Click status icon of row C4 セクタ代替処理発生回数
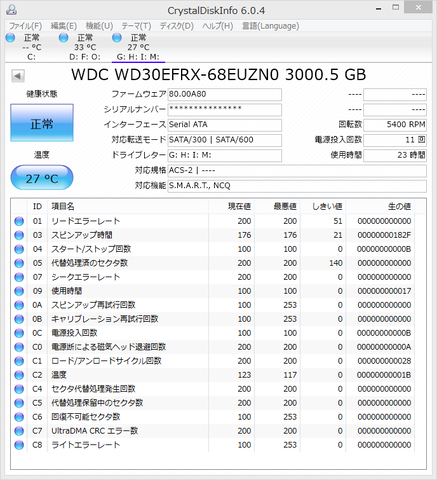The width and height of the screenshot is (437, 480). [19, 389]
